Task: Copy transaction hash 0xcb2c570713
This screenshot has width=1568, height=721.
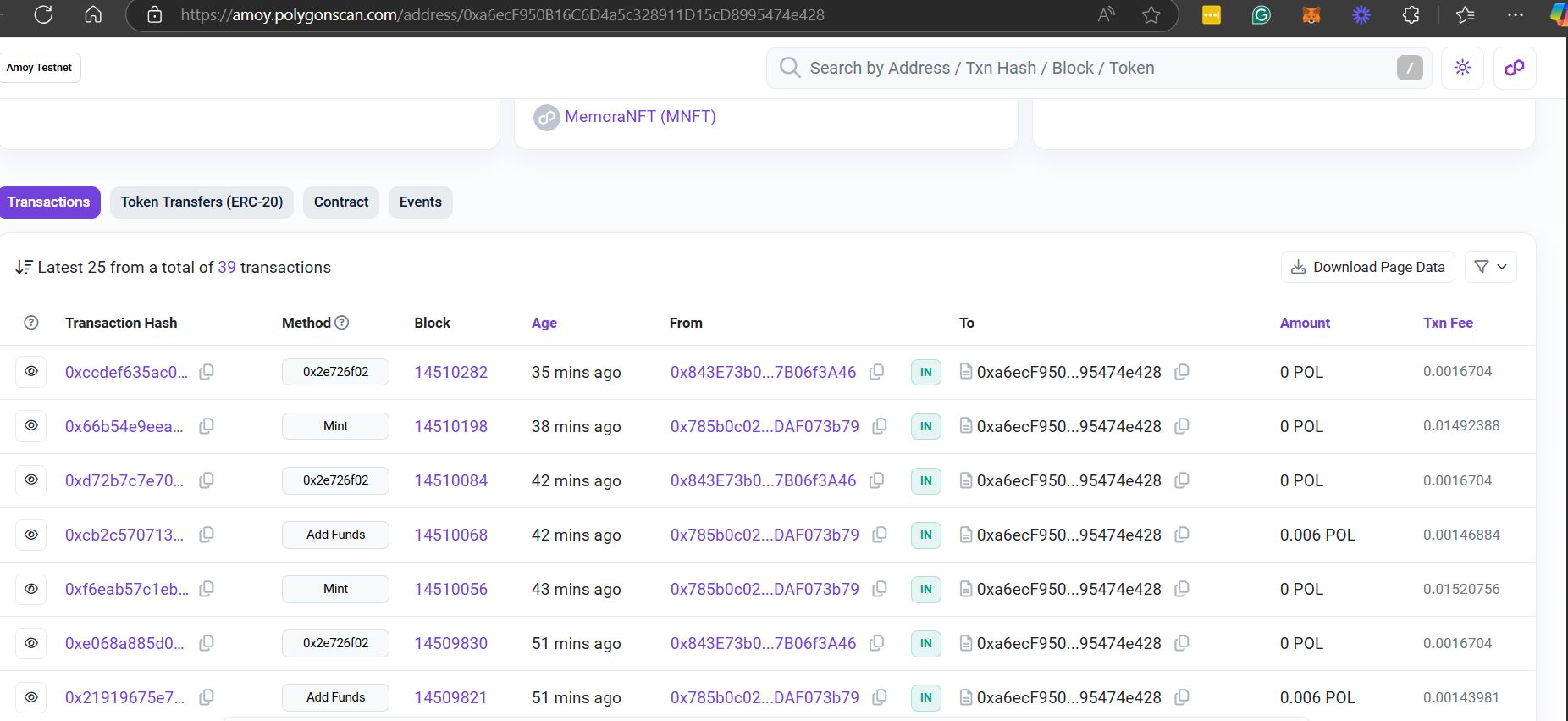Action: pyautogui.click(x=206, y=535)
